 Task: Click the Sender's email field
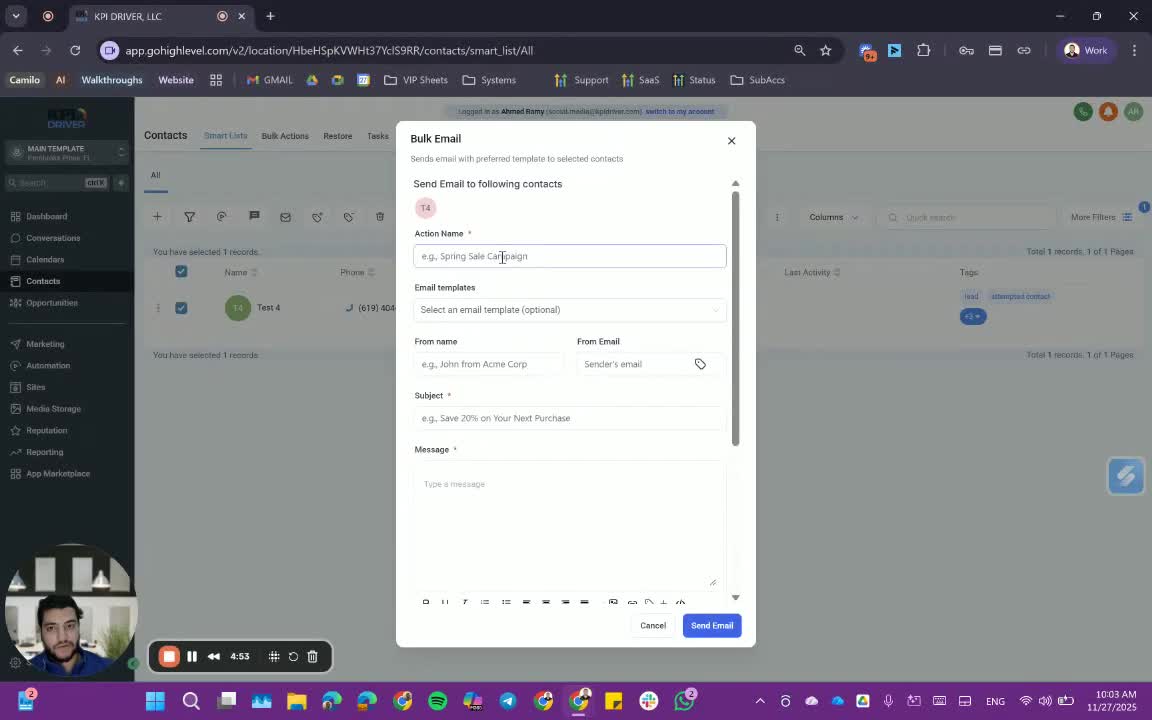(635, 364)
